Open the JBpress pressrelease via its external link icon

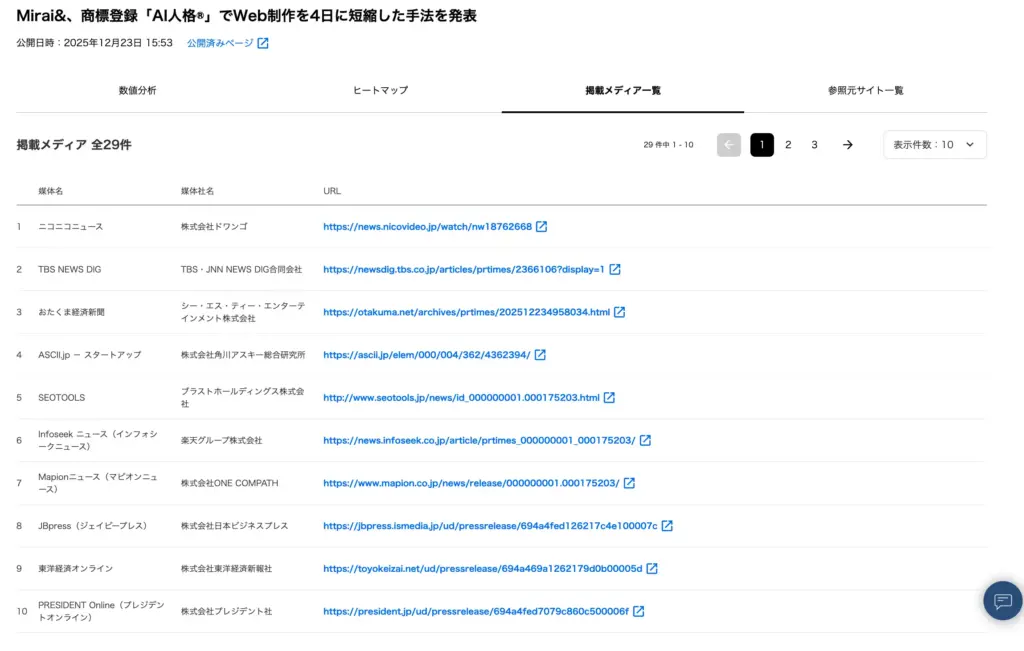[x=668, y=526]
